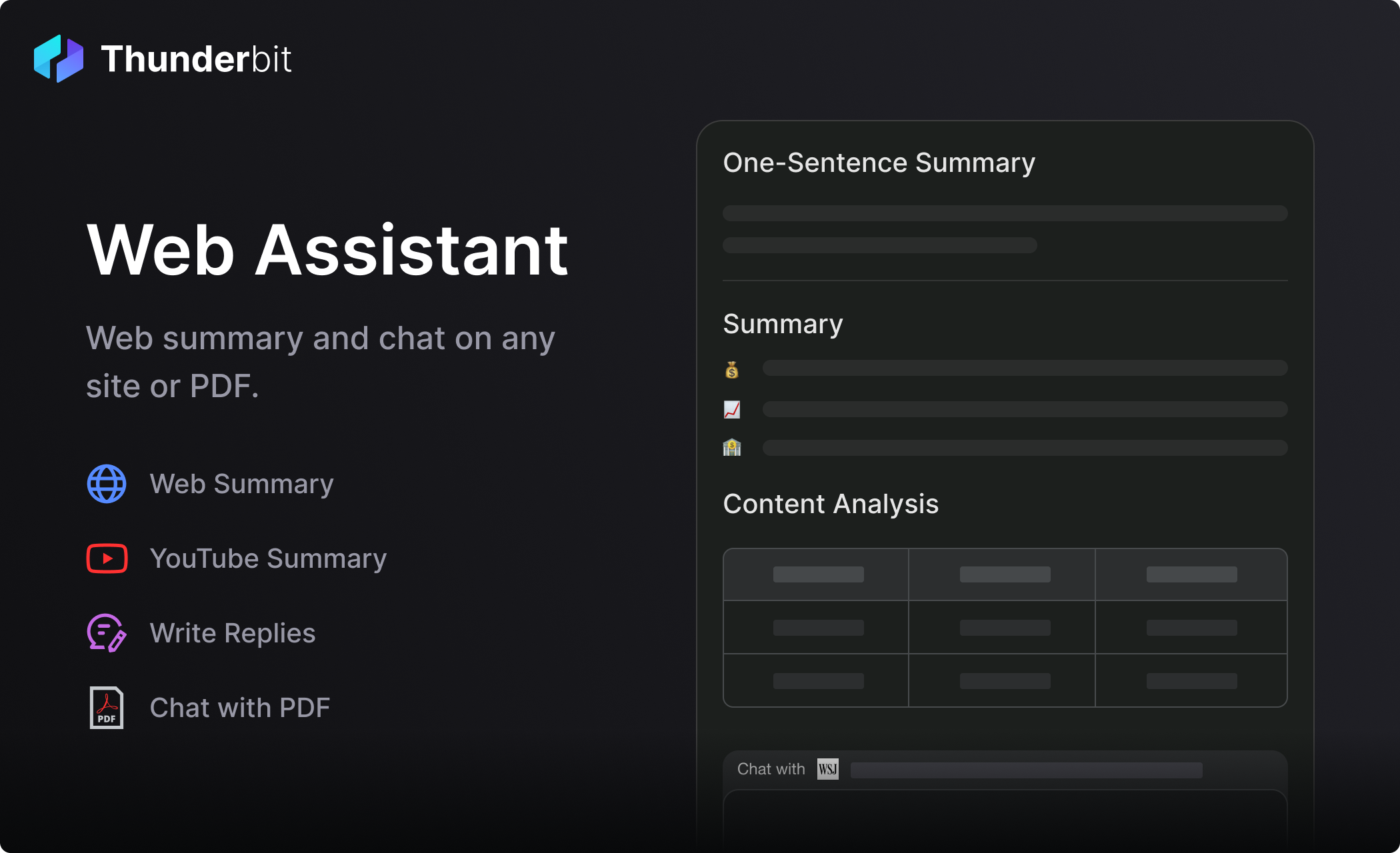The image size is (1400, 853).
Task: Click the blue globe Web Summary icon
Action: (107, 484)
